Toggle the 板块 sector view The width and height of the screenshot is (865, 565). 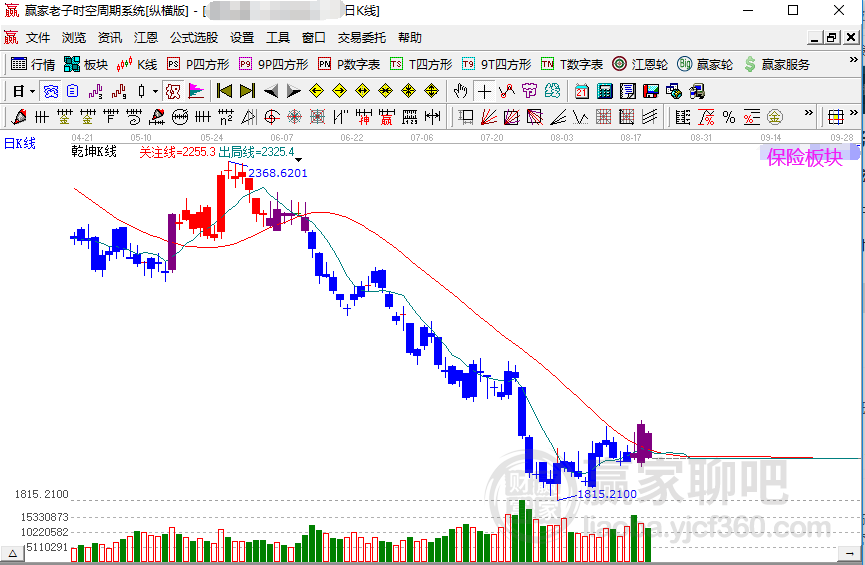tap(86, 65)
